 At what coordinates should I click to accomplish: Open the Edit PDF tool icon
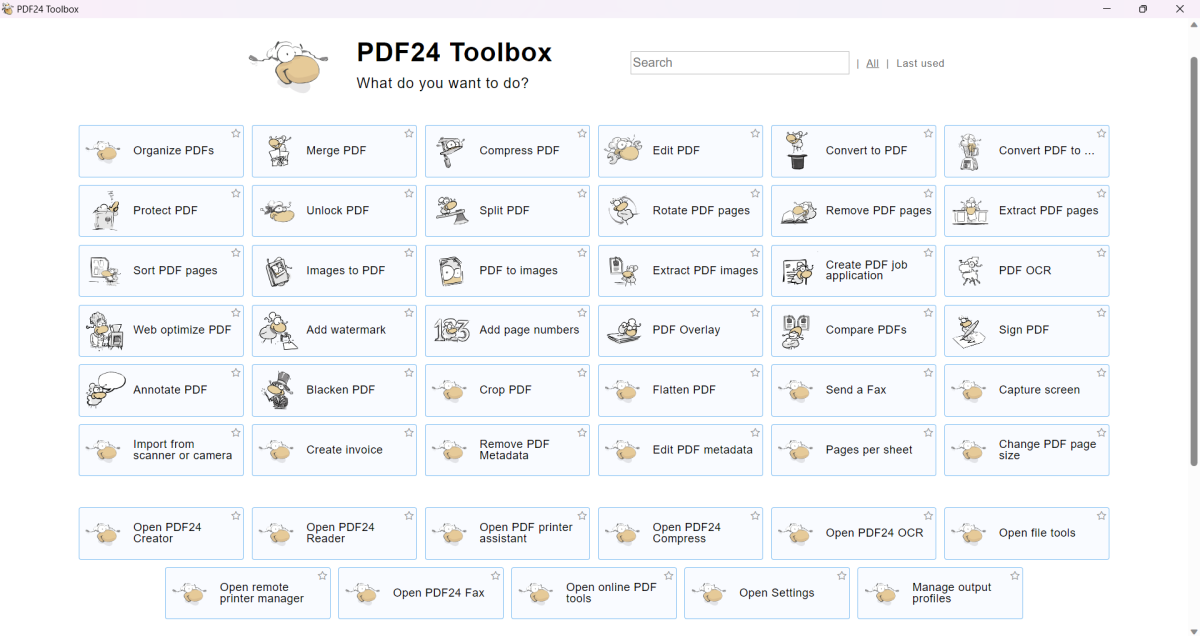tap(623, 151)
